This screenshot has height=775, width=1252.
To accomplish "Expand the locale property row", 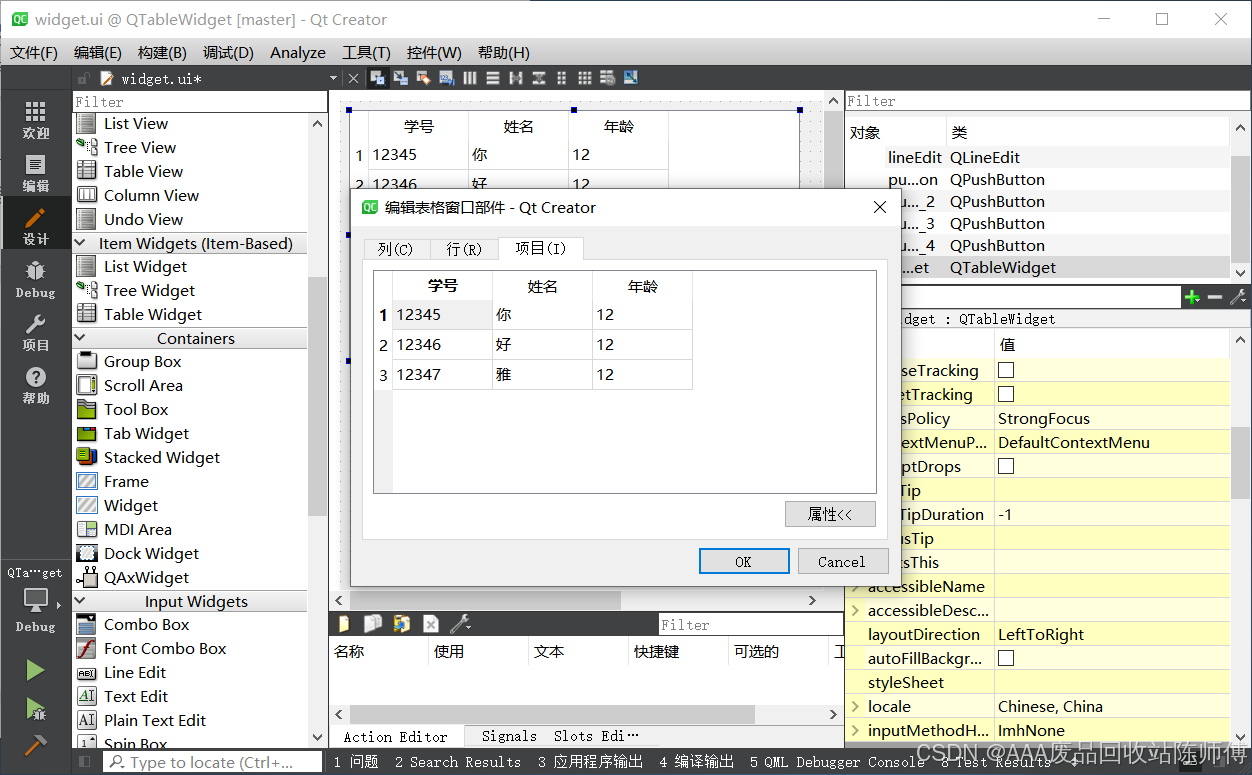I will pos(855,706).
